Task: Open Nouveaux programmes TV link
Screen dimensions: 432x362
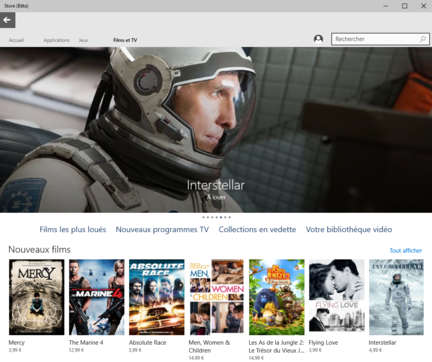Action: (x=162, y=229)
